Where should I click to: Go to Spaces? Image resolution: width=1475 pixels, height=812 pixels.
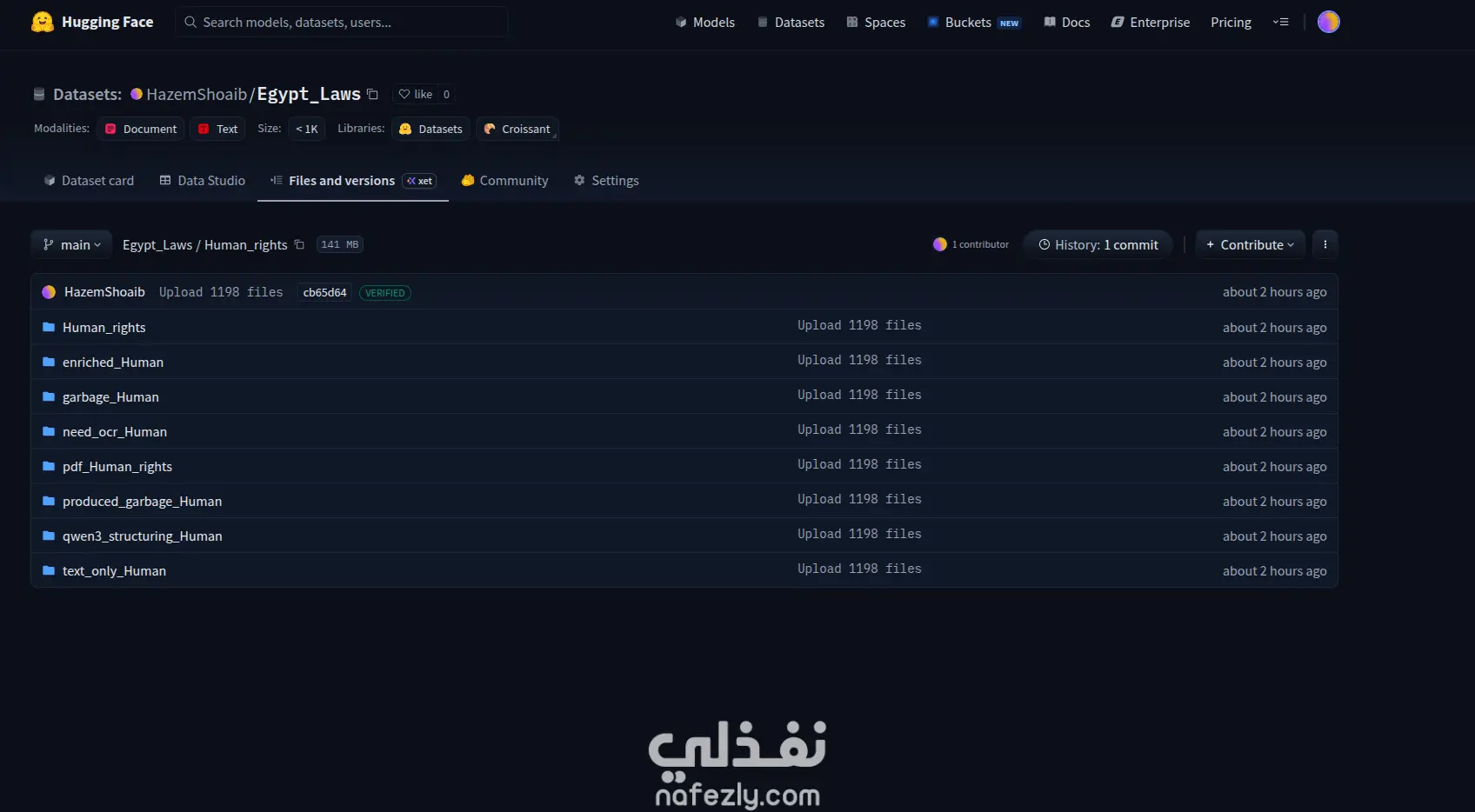coord(876,22)
